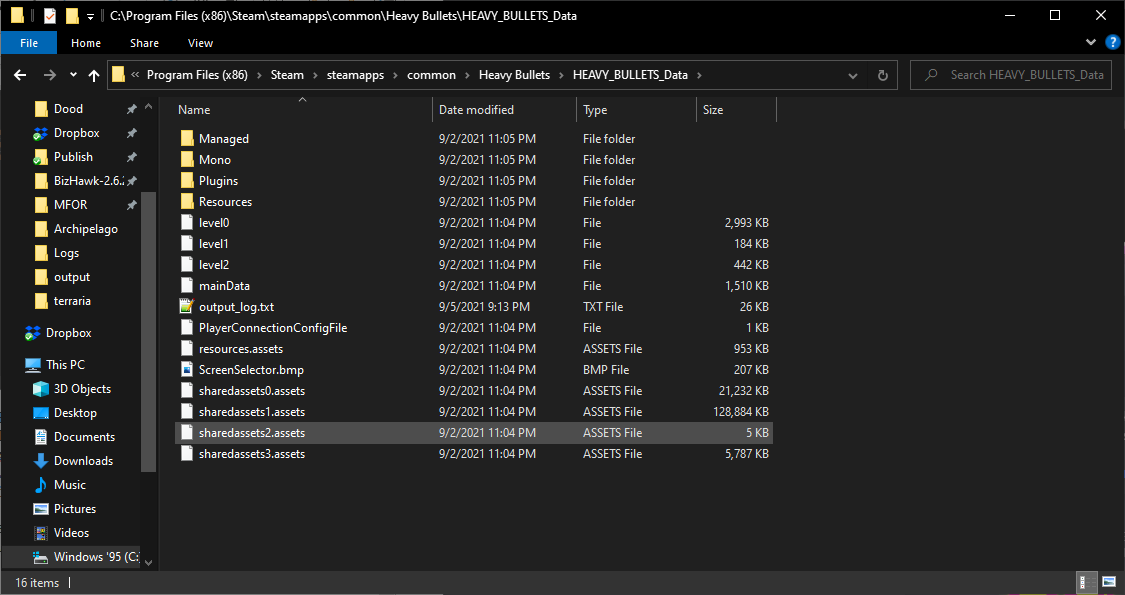
Task: Click the Back navigation arrow
Action: click(x=19, y=74)
